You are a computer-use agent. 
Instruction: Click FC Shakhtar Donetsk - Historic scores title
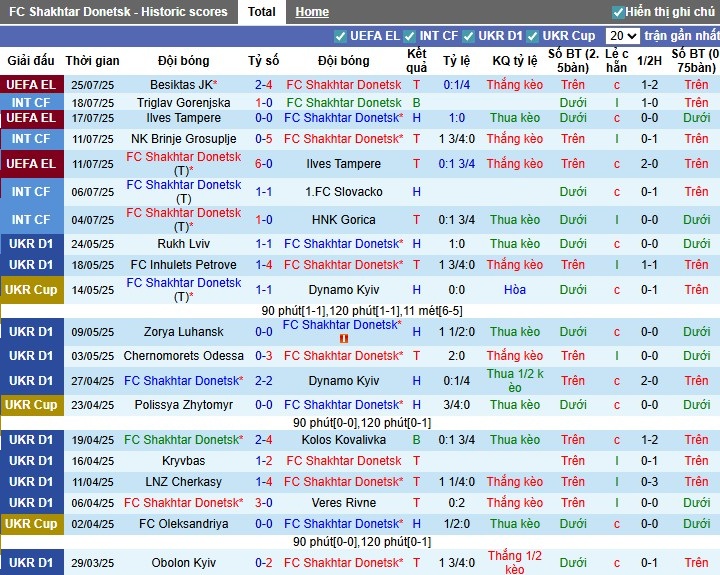tap(118, 12)
